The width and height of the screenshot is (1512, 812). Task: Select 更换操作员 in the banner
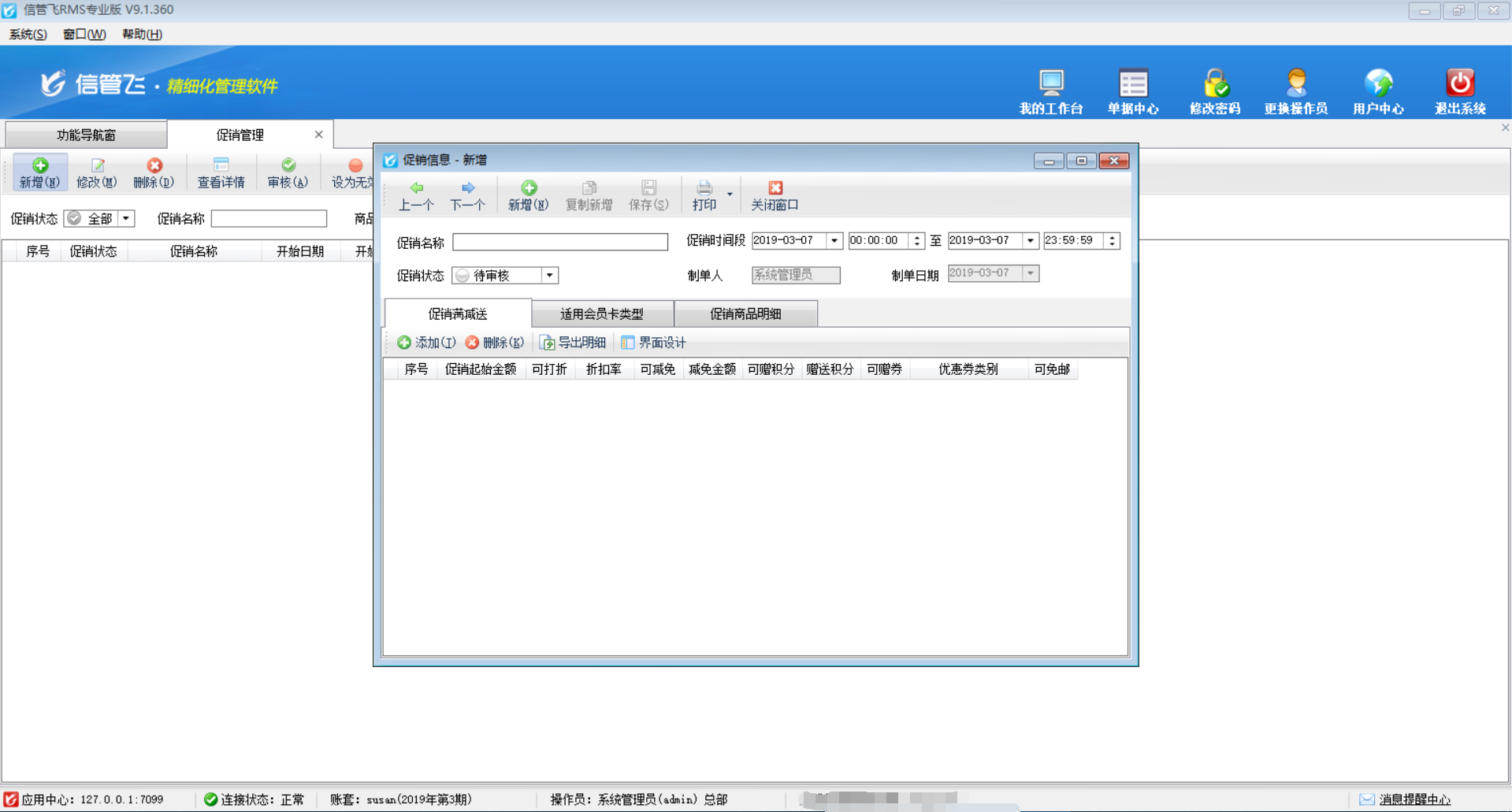tap(1295, 88)
